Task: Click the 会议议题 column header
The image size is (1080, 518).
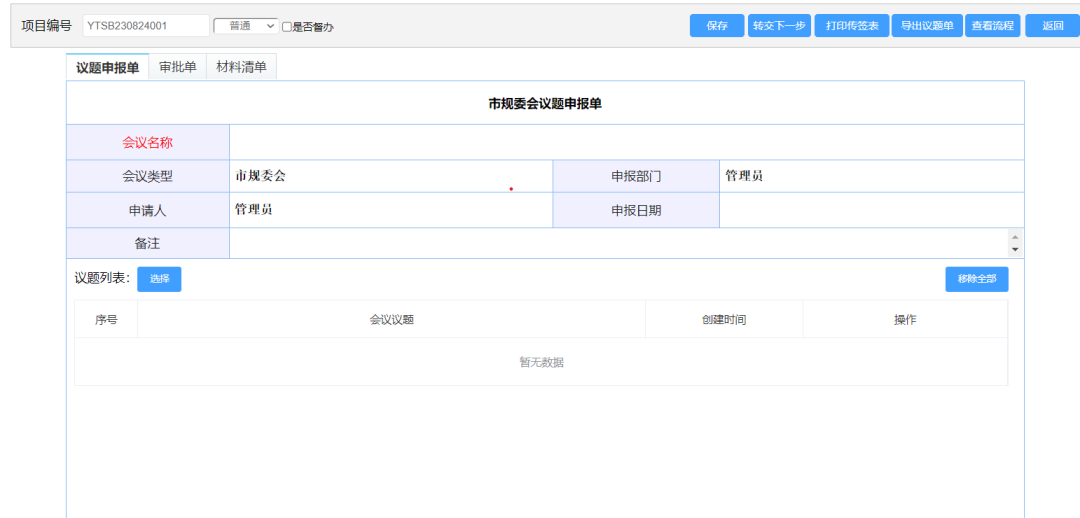Action: (x=391, y=320)
